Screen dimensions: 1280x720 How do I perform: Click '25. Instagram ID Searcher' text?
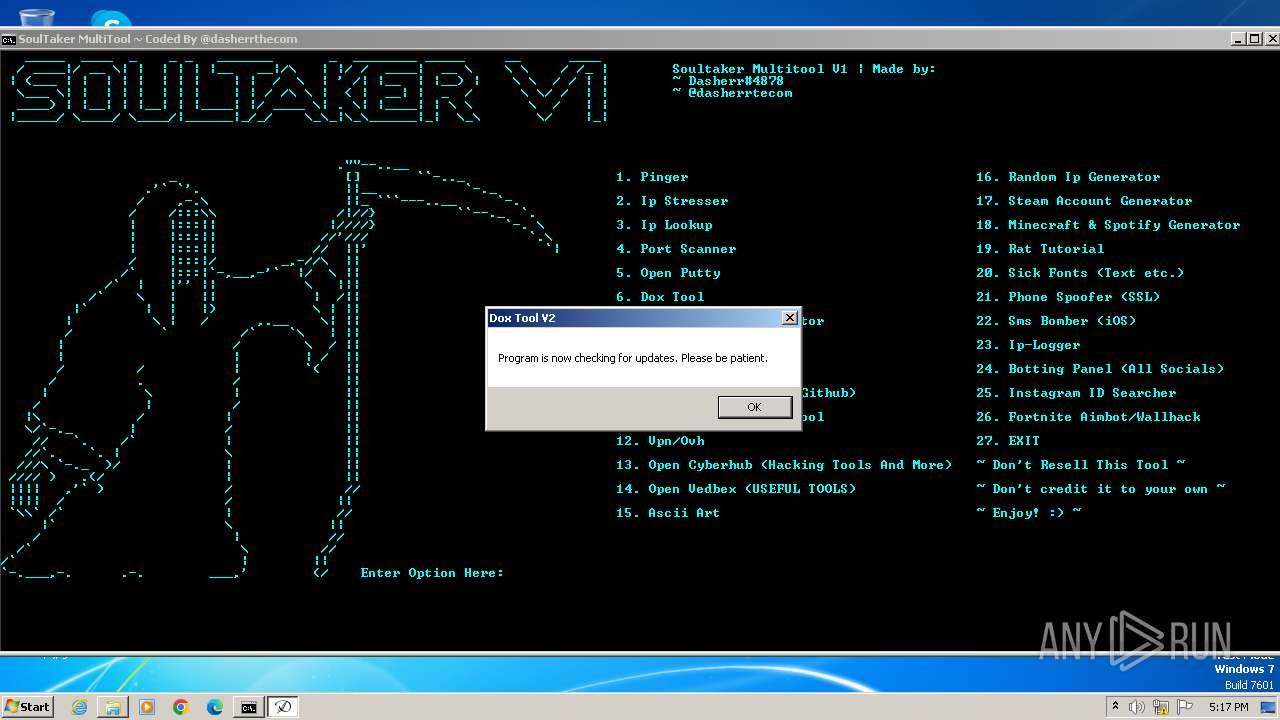pyautogui.click(x=1076, y=393)
